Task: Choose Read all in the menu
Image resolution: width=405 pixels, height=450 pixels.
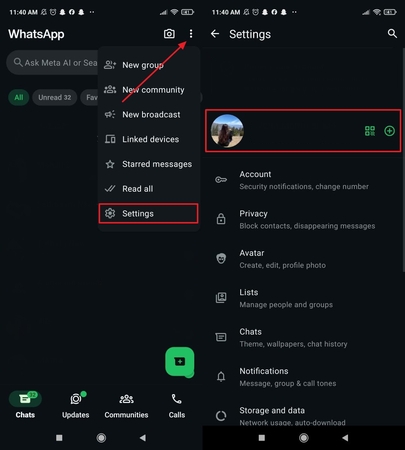Action: [x=149, y=189]
